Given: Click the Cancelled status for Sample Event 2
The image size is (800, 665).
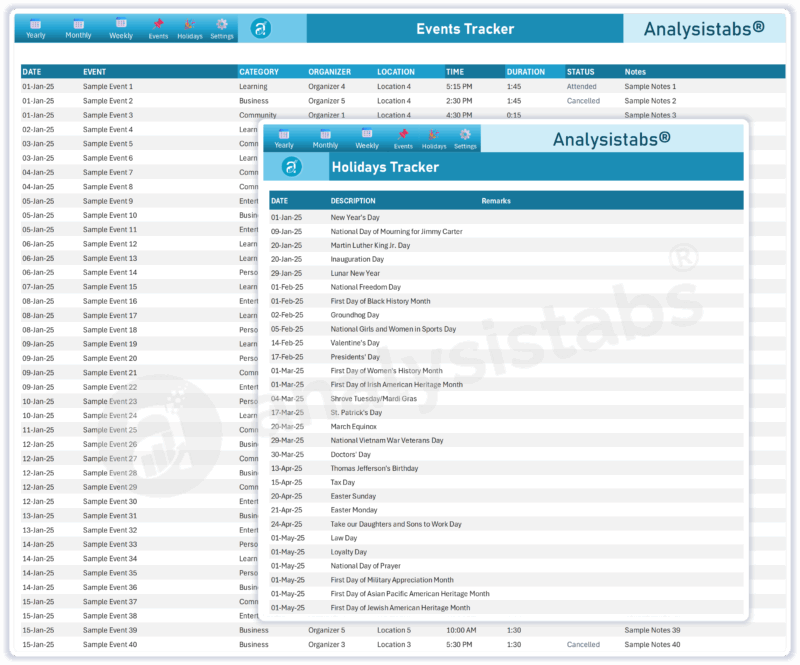Looking at the screenshot, I should pyautogui.click(x=583, y=101).
